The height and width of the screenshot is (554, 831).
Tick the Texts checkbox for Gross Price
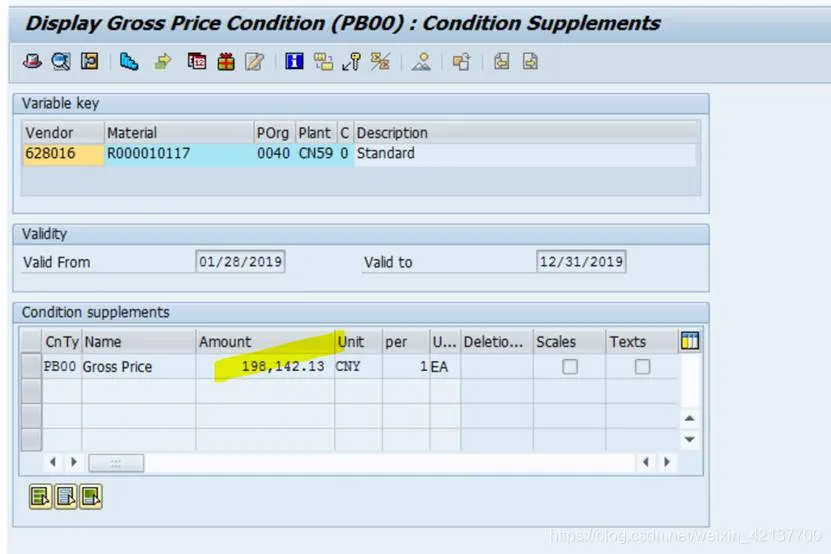[642, 366]
